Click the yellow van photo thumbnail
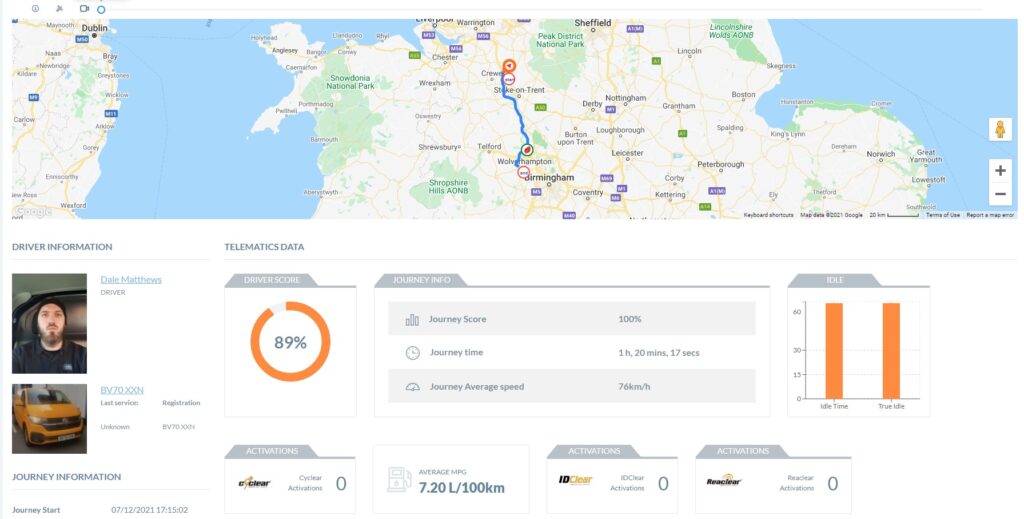The width and height of the screenshot is (1024, 519). 49,418
